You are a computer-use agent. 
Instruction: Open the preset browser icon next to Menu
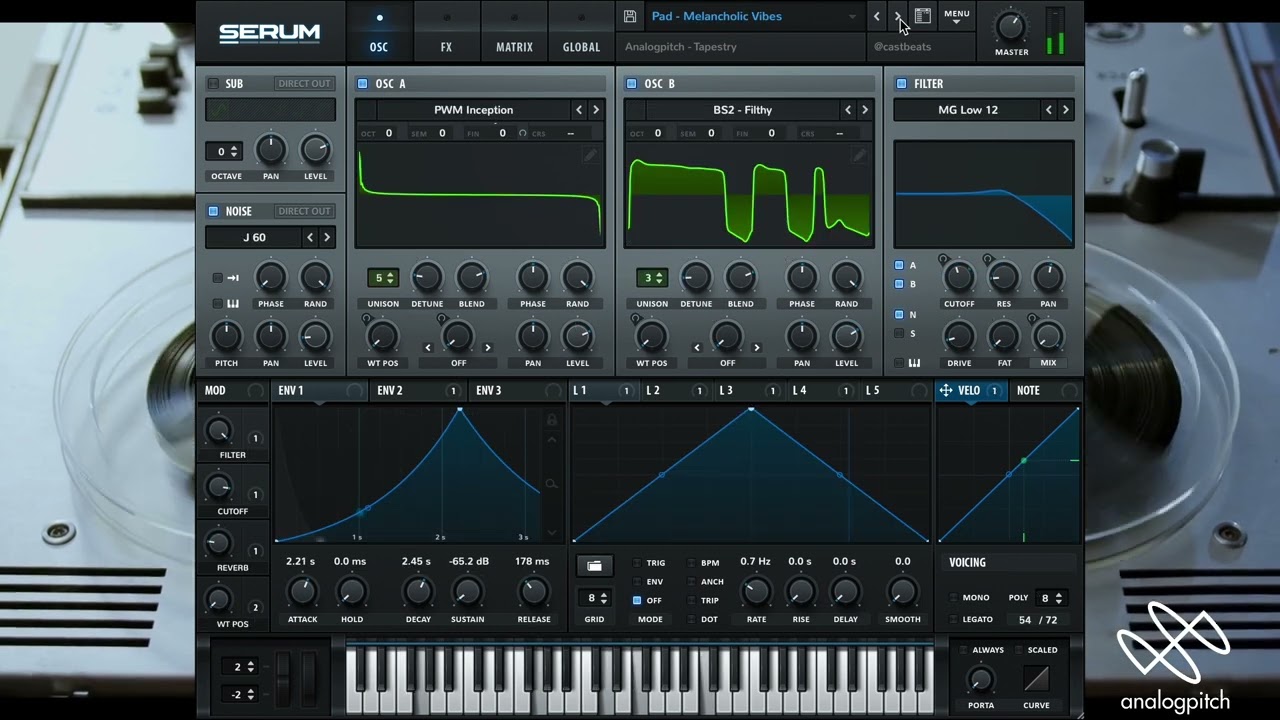(x=922, y=16)
